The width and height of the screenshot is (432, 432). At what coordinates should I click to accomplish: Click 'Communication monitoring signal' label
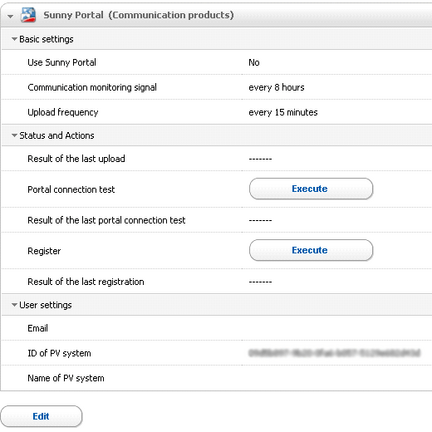tap(92, 88)
